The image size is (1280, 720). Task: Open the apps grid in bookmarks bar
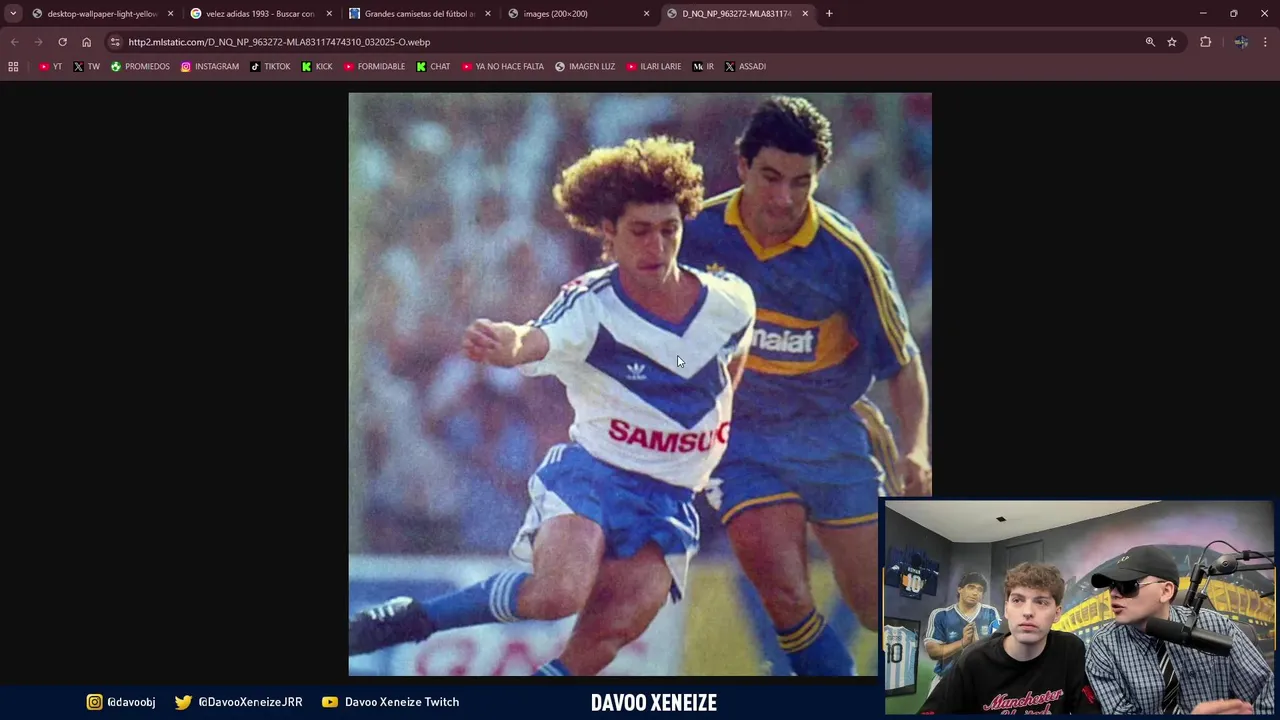(13, 67)
